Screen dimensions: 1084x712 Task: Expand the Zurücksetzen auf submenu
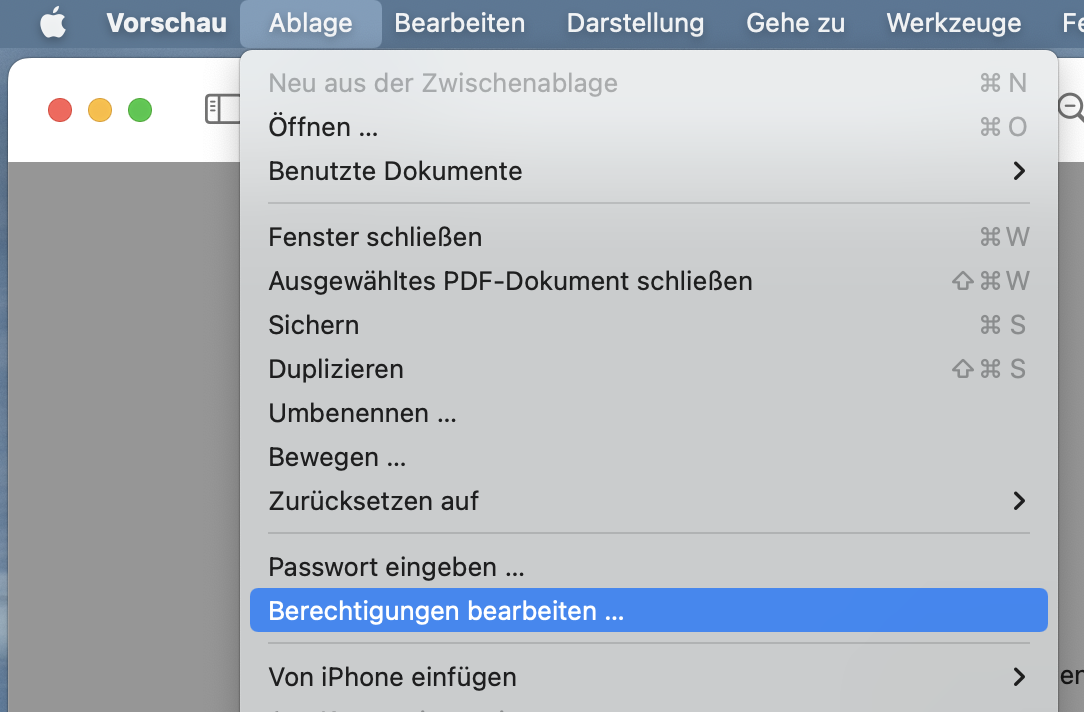click(373, 500)
